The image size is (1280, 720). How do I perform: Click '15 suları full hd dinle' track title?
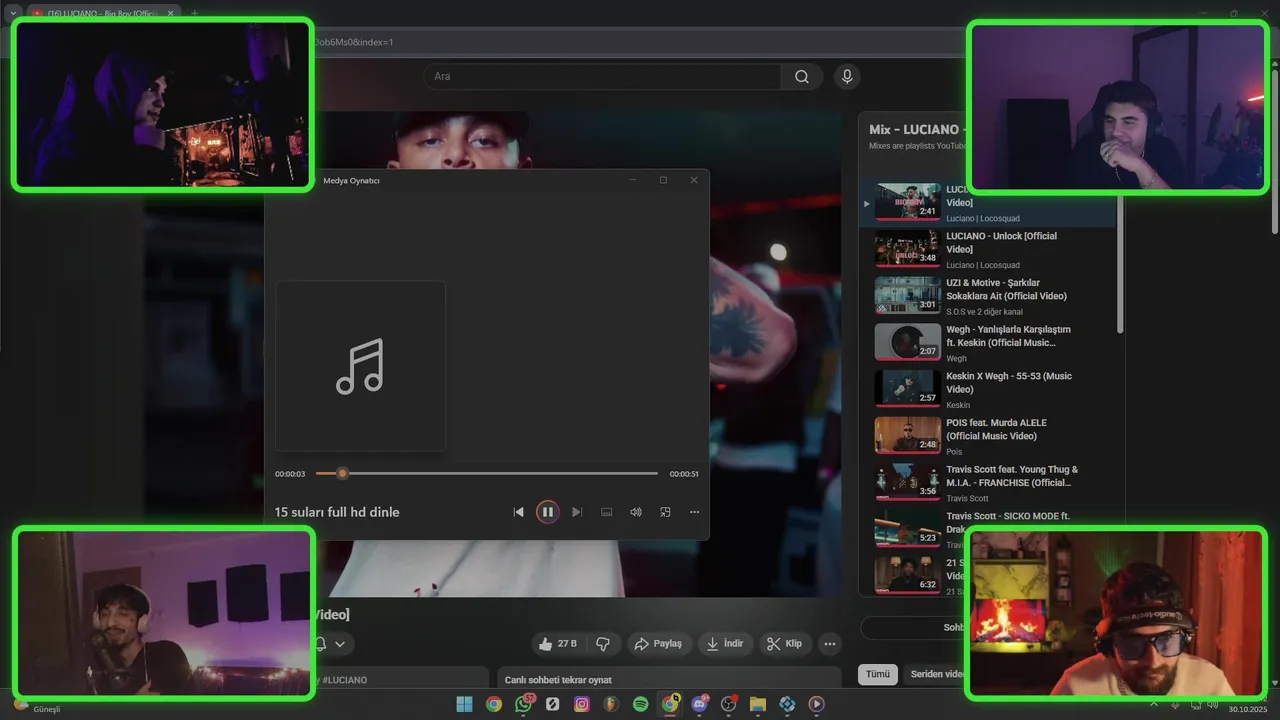click(x=337, y=512)
